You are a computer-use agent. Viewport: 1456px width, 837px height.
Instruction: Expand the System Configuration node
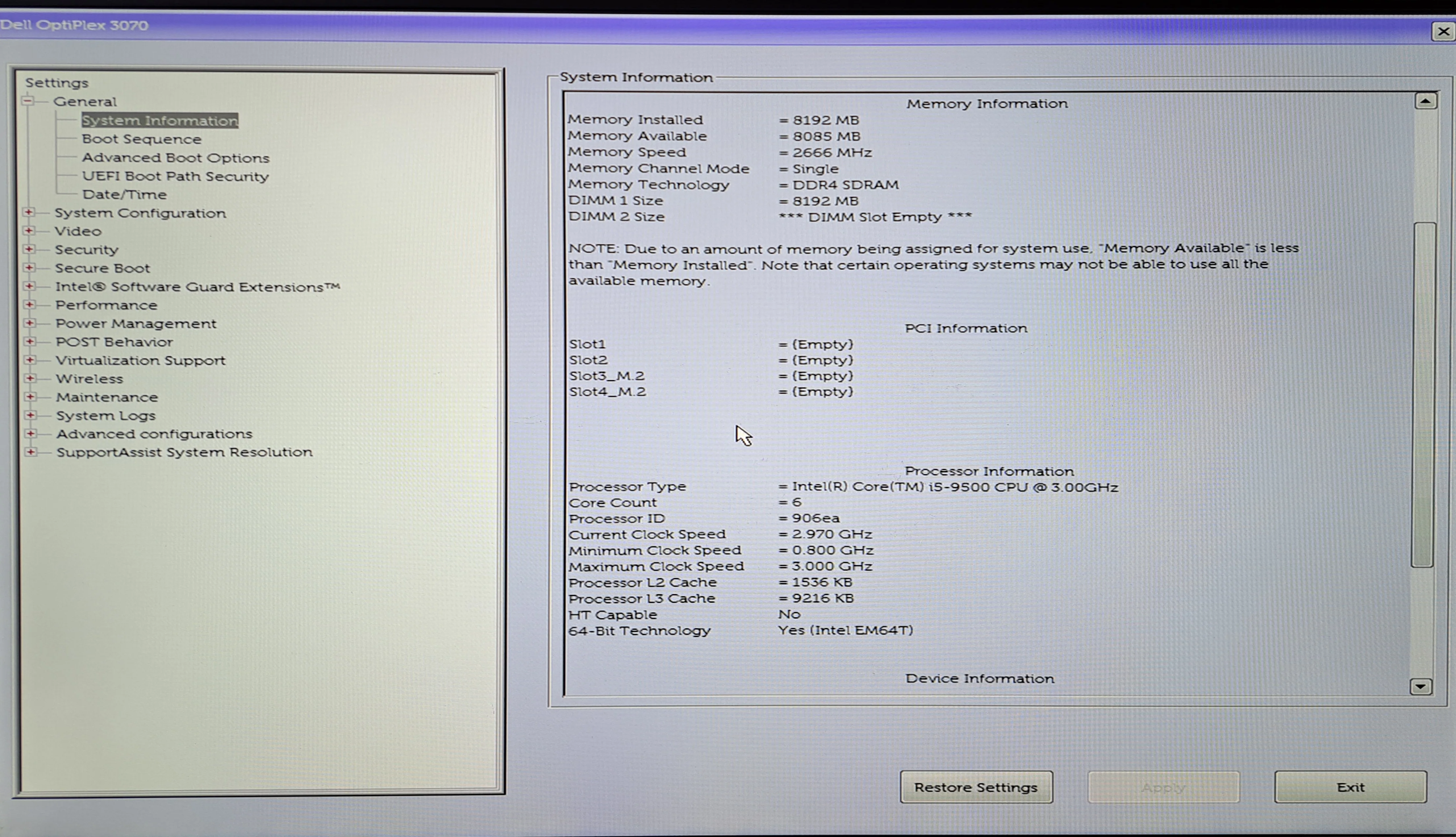pyautogui.click(x=28, y=212)
